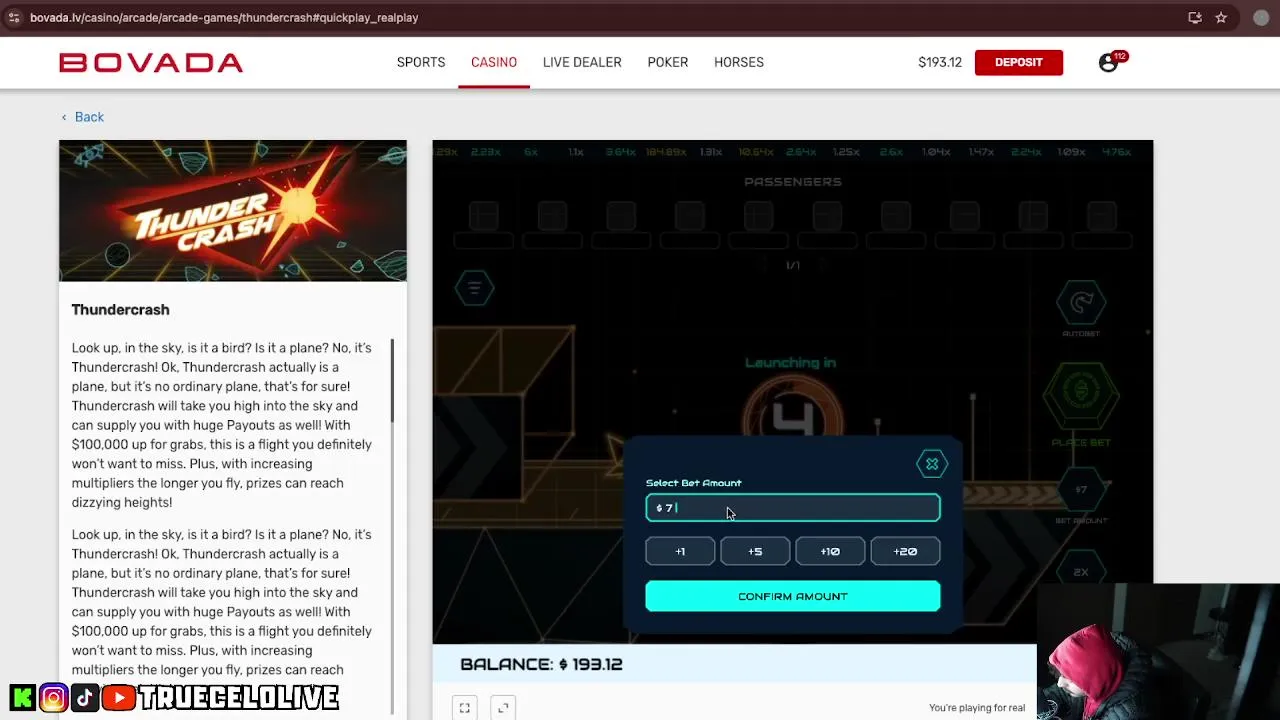Click the Thundercrash title heading
Image resolution: width=1280 pixels, height=720 pixels.
(120, 310)
